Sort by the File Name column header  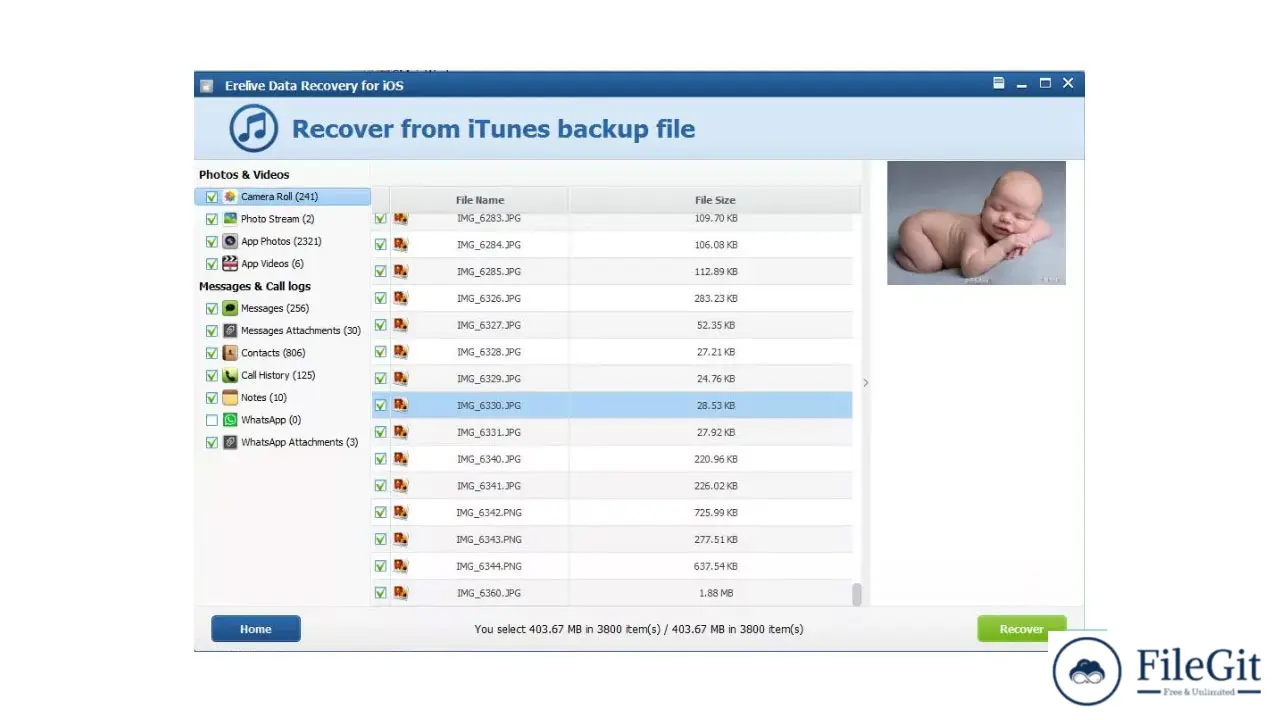pos(480,200)
